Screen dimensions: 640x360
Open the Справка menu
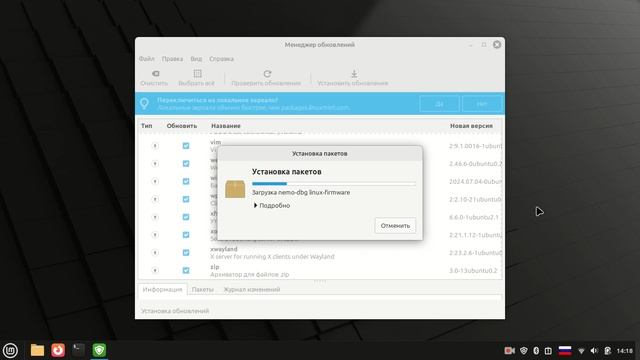coord(221,59)
